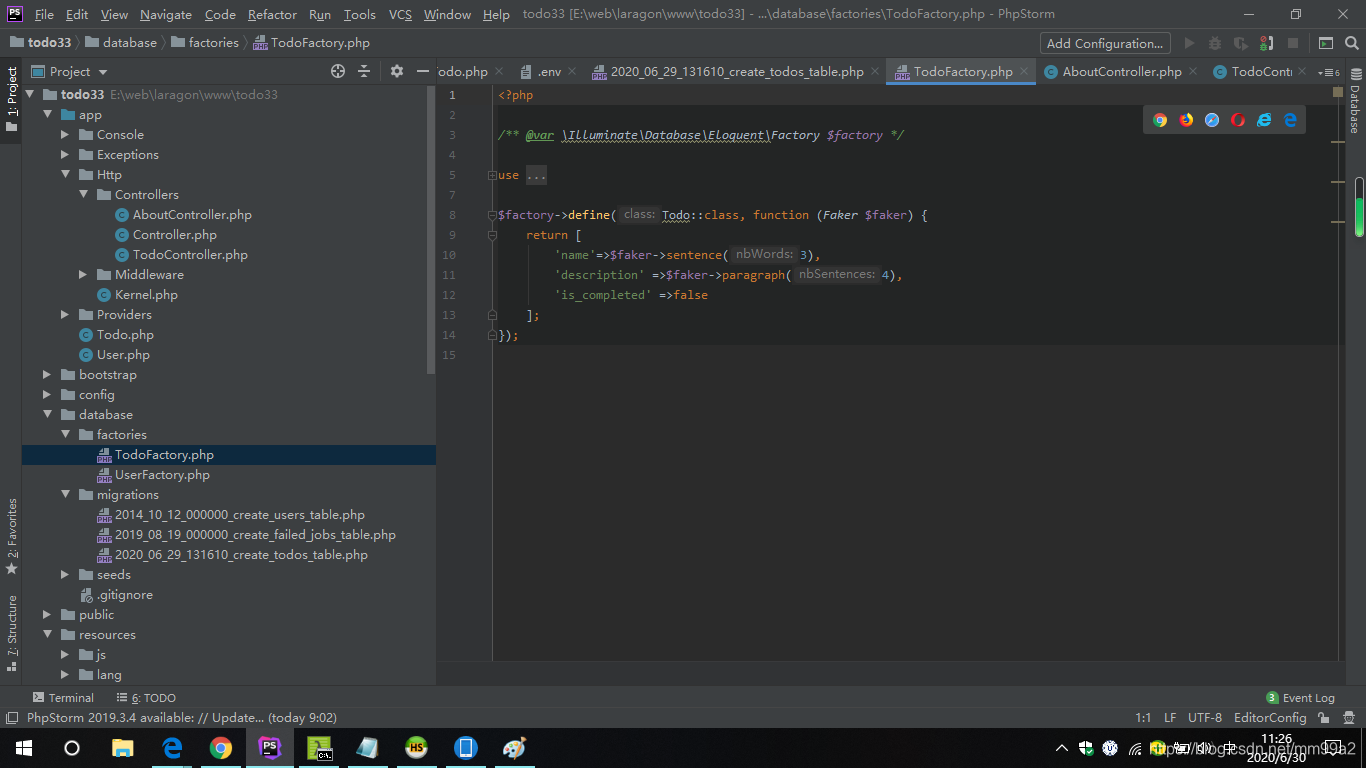Click the Project panel vertical scrollbar
The width and height of the screenshot is (1366, 768).
(431, 230)
